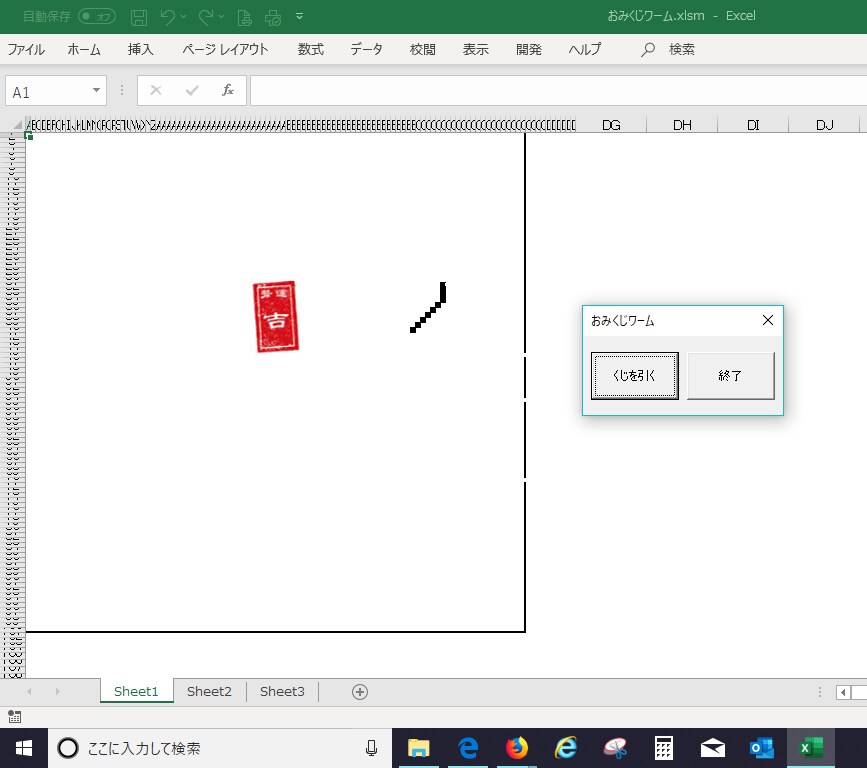Switch to the Sheet2 tab
The height and width of the screenshot is (768, 867).
[x=209, y=691]
